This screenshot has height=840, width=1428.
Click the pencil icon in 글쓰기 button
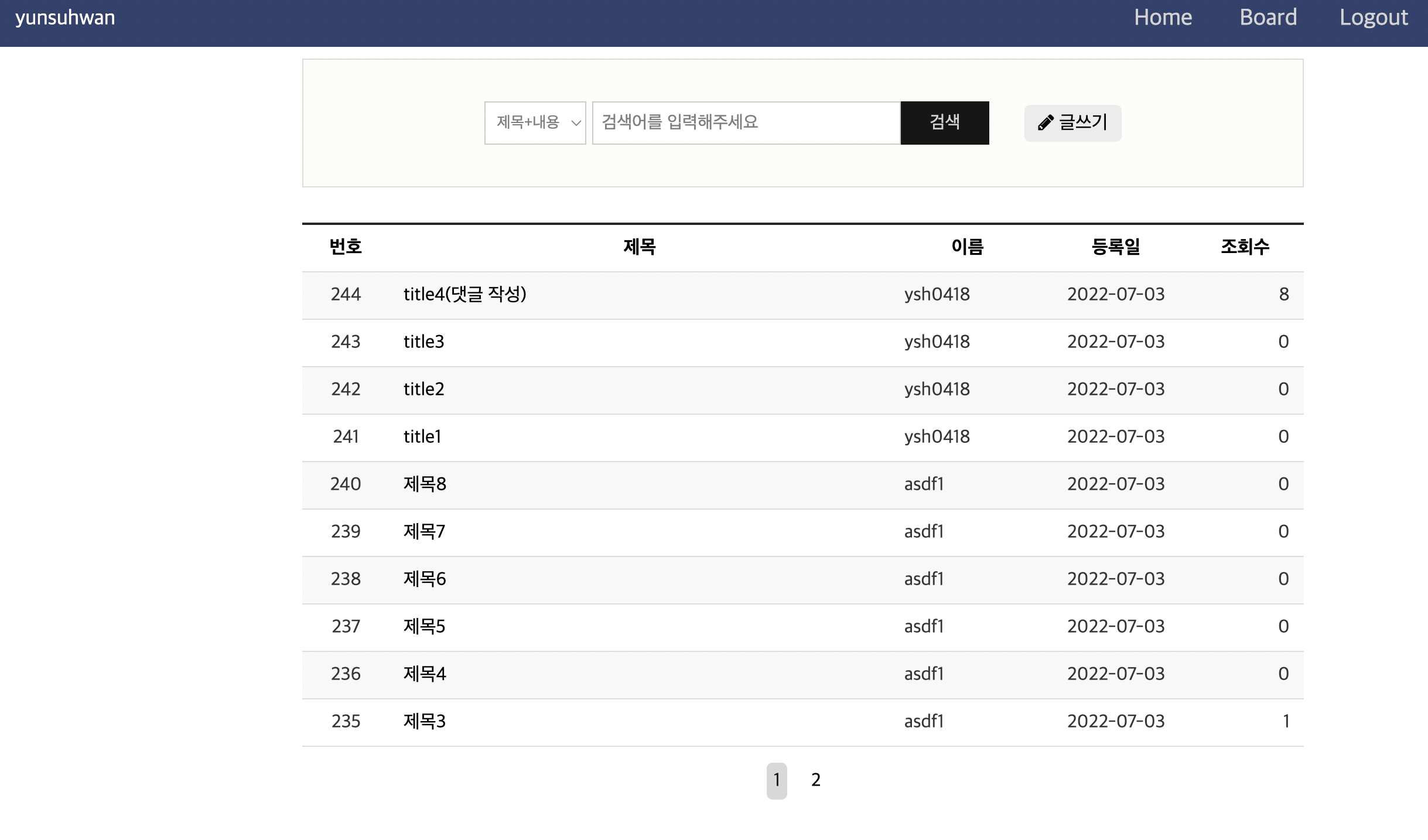coord(1045,122)
